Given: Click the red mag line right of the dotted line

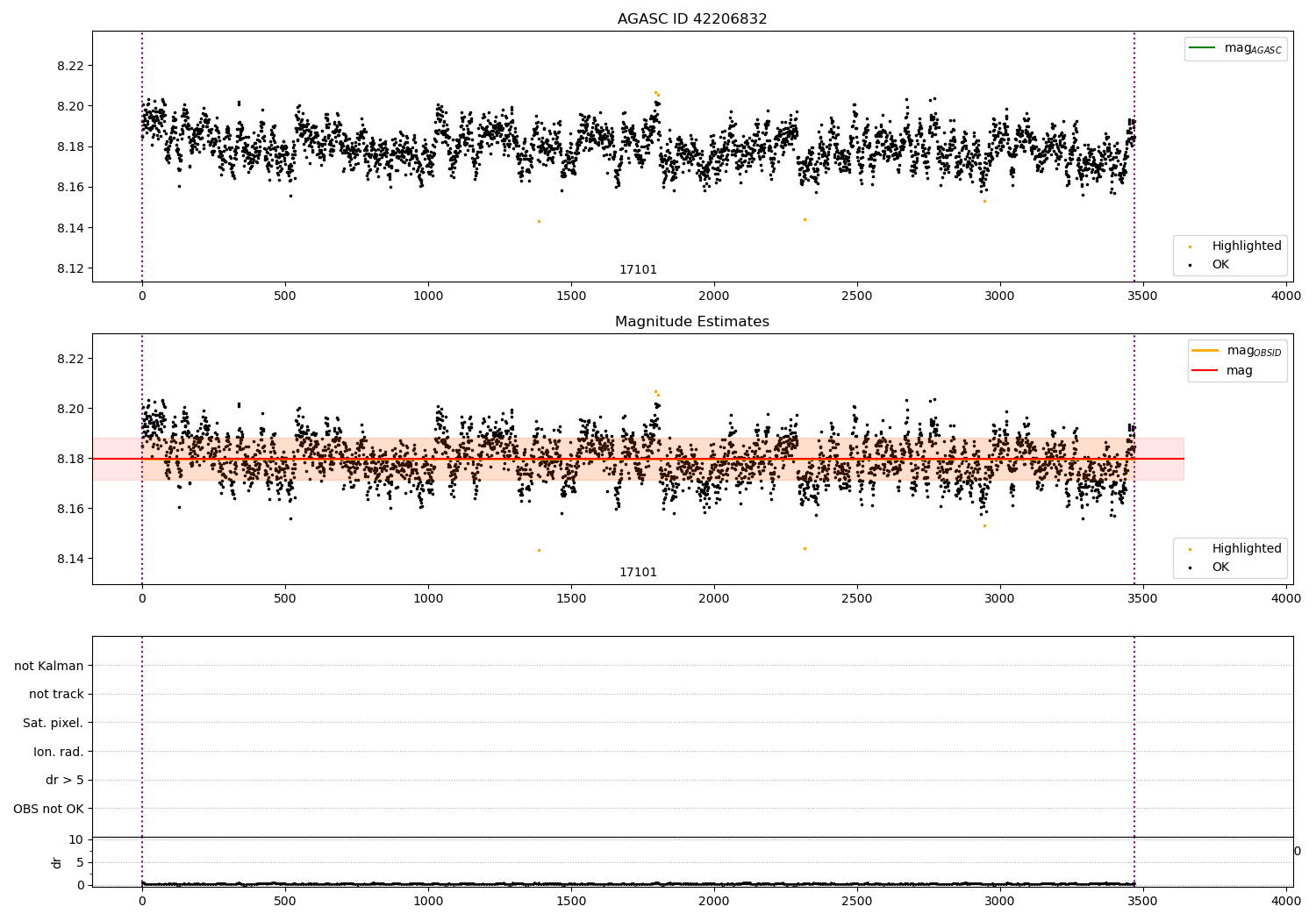Looking at the screenshot, I should click(1160, 459).
